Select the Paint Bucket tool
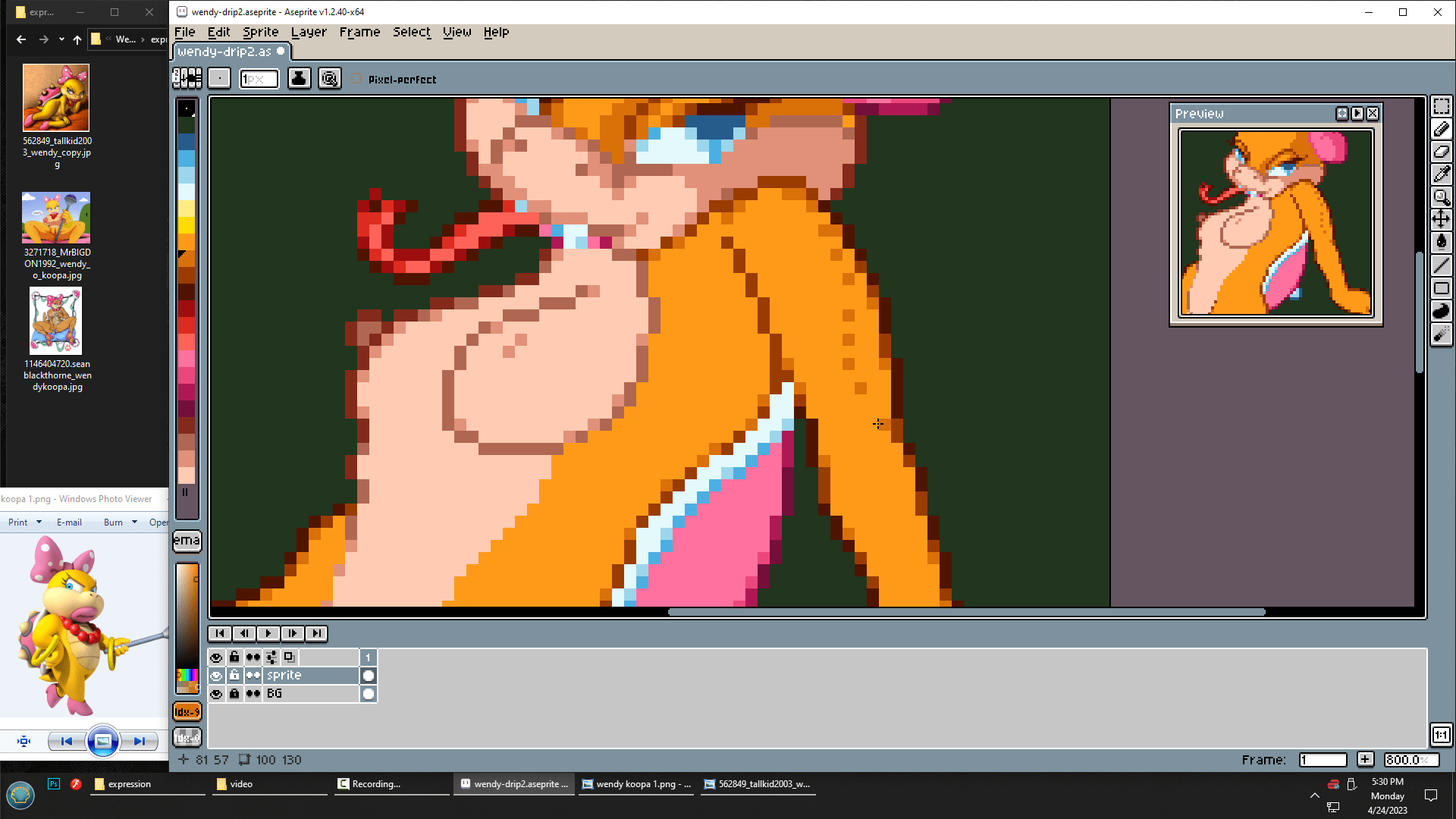Image resolution: width=1456 pixels, height=819 pixels. 1441,243
